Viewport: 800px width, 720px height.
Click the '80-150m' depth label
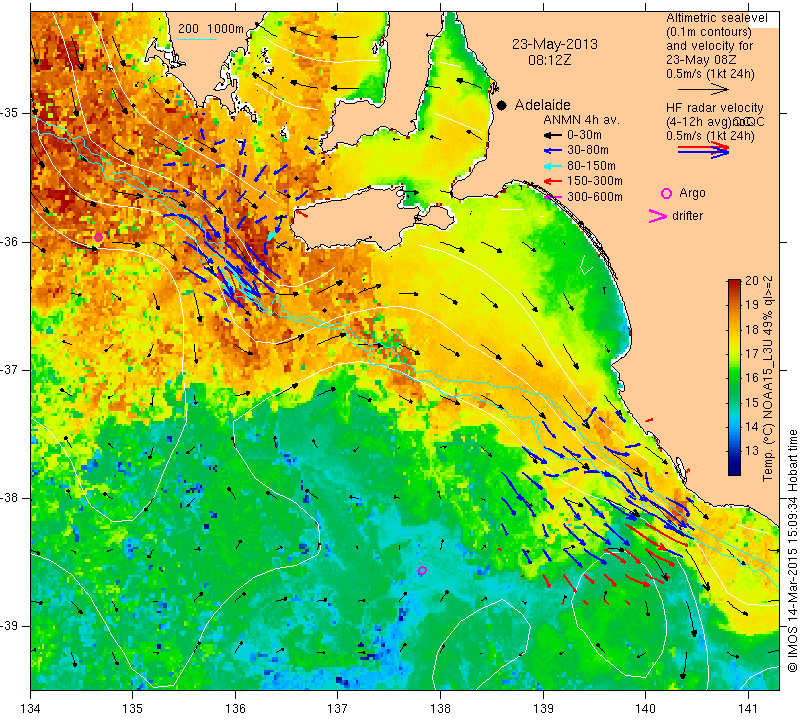591,166
